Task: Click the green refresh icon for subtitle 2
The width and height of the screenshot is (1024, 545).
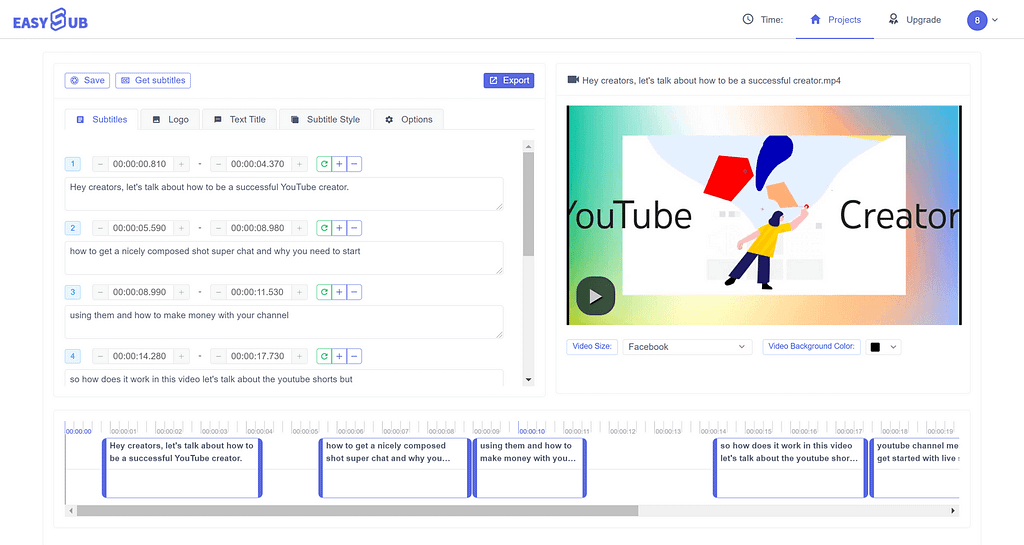Action: [x=324, y=228]
